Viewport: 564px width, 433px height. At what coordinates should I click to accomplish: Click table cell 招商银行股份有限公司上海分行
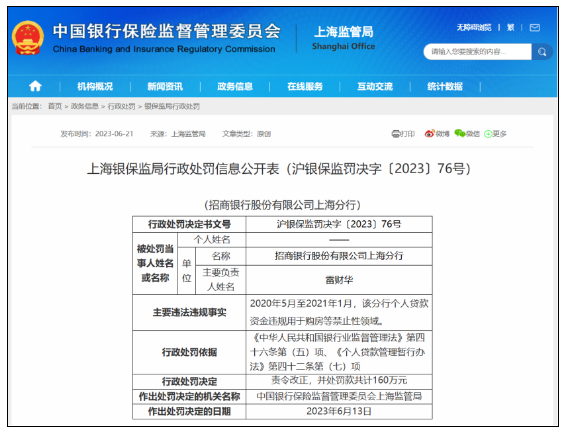(339, 256)
